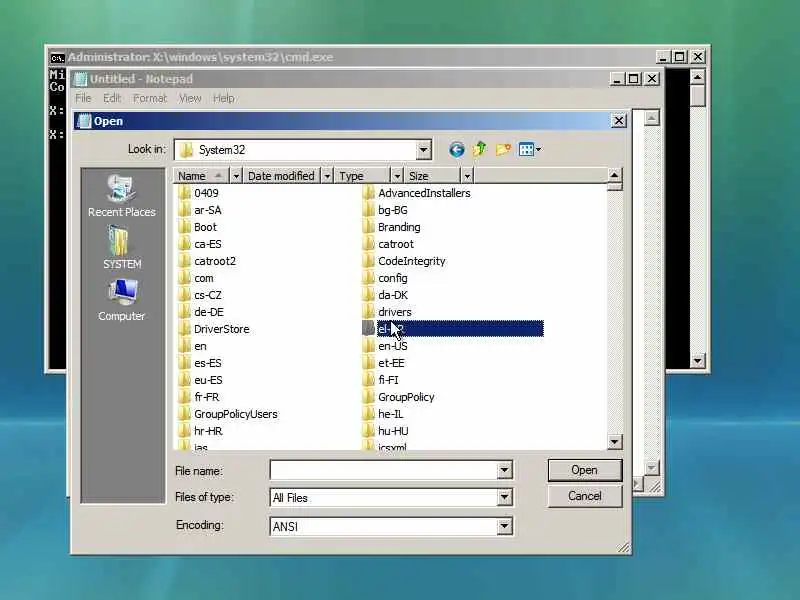The image size is (800, 600).
Task: Select the catroot folder
Action: (388, 244)
